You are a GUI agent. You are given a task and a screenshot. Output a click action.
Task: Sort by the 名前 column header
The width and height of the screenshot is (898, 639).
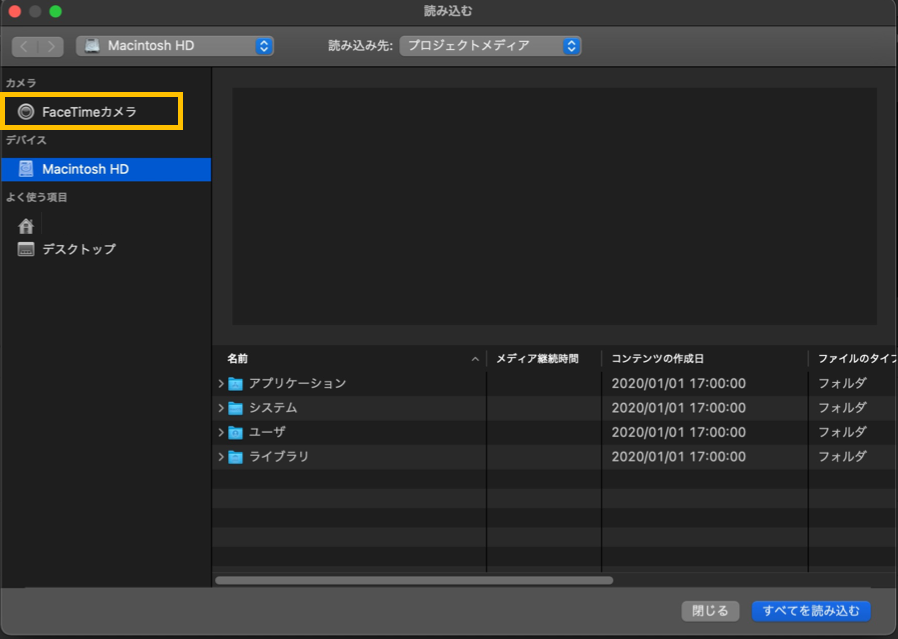(237, 358)
